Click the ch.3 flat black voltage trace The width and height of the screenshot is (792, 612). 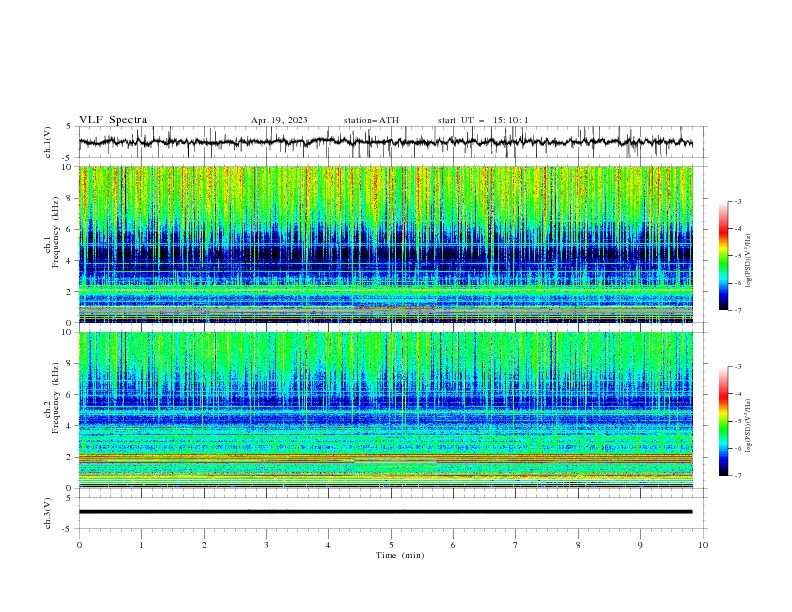click(385, 512)
